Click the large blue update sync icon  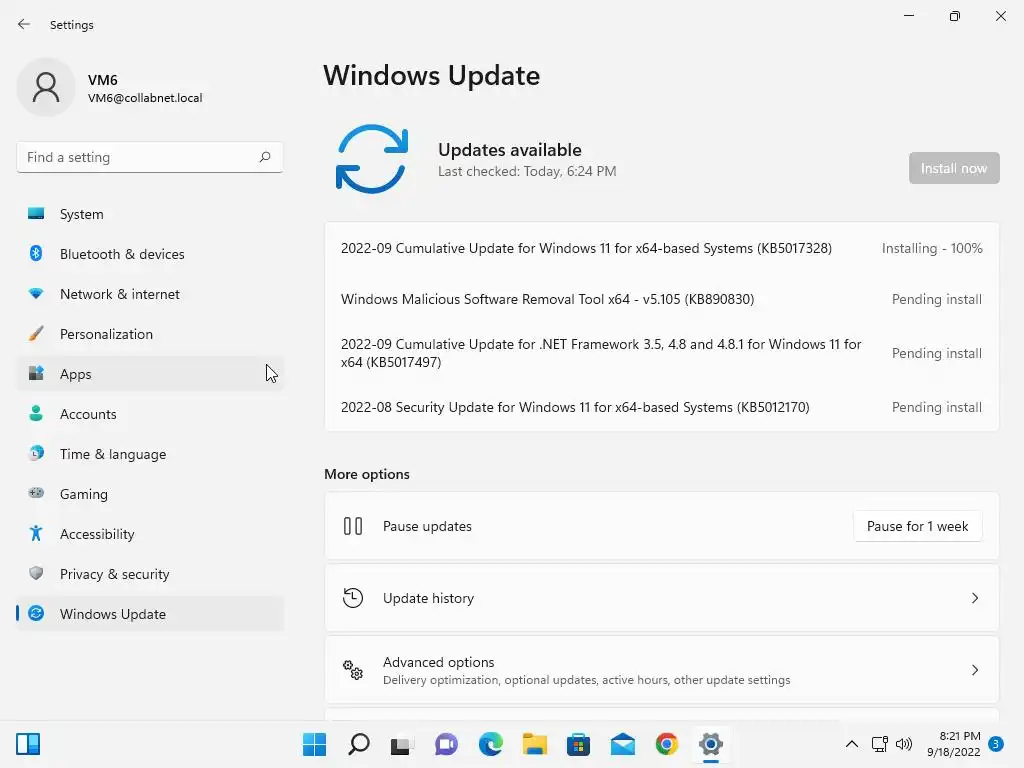[372, 159]
